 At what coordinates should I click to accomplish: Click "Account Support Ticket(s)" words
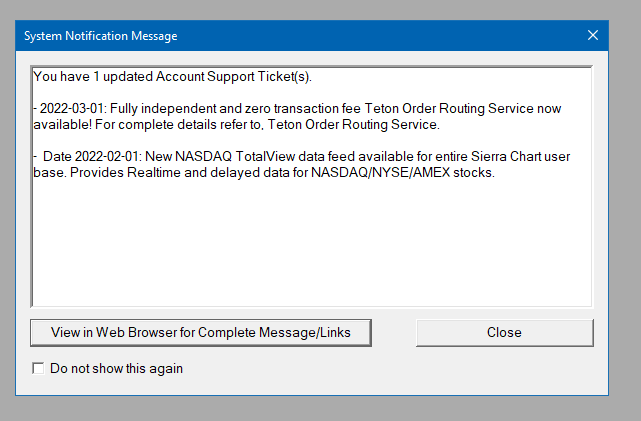click(x=233, y=76)
